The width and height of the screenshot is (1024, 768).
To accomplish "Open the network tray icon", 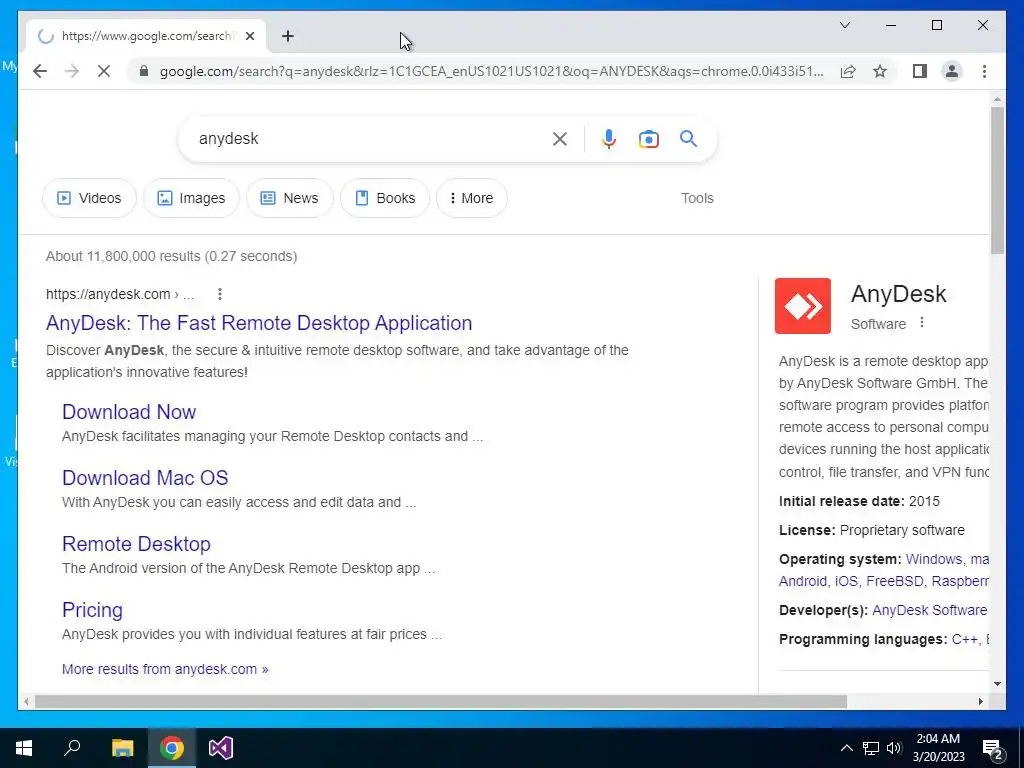I will point(871,748).
